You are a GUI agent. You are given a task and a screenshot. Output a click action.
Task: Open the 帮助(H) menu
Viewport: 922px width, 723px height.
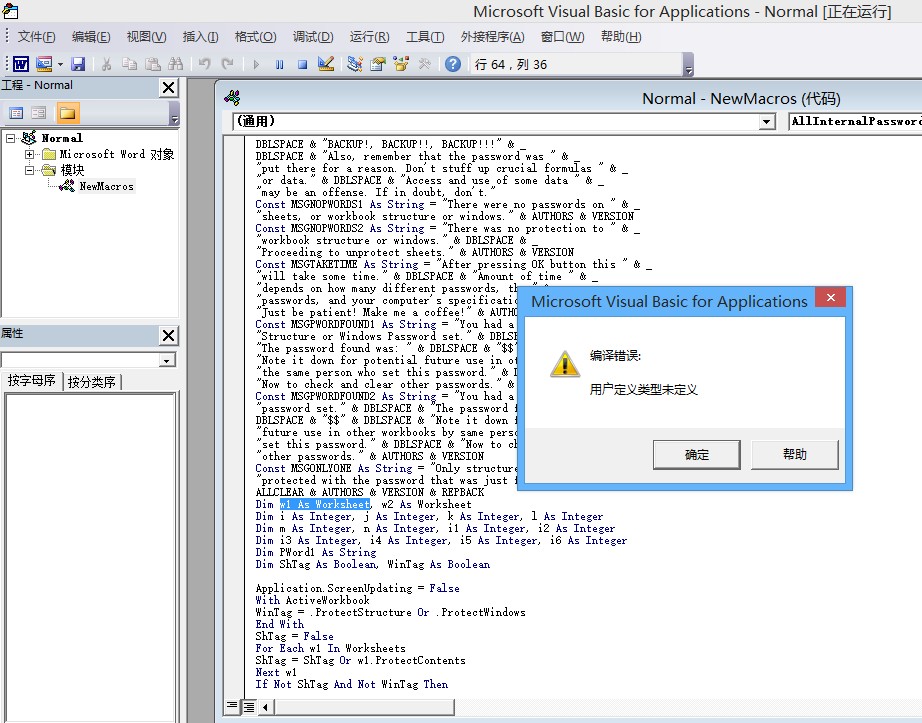pos(621,36)
